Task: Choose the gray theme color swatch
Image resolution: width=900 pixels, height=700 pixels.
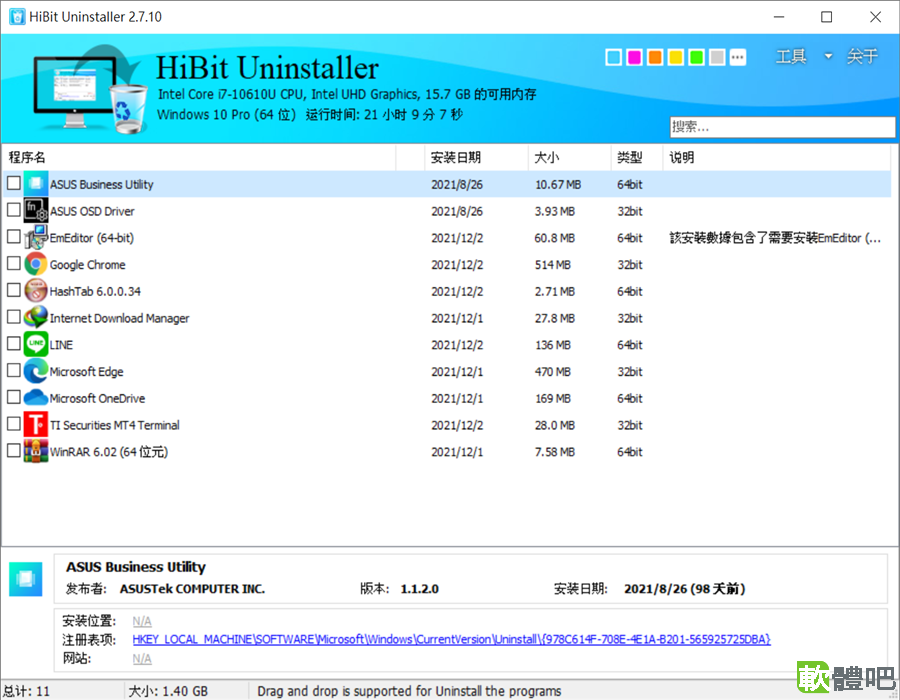Action: (717, 57)
